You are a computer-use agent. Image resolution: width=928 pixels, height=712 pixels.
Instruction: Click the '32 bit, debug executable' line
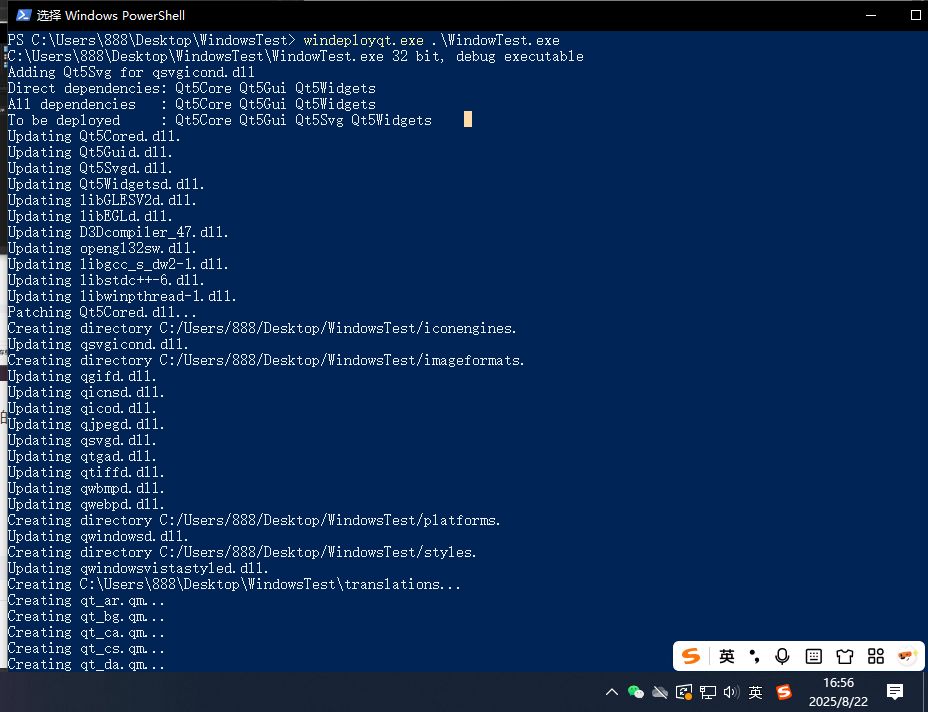[x=295, y=56]
